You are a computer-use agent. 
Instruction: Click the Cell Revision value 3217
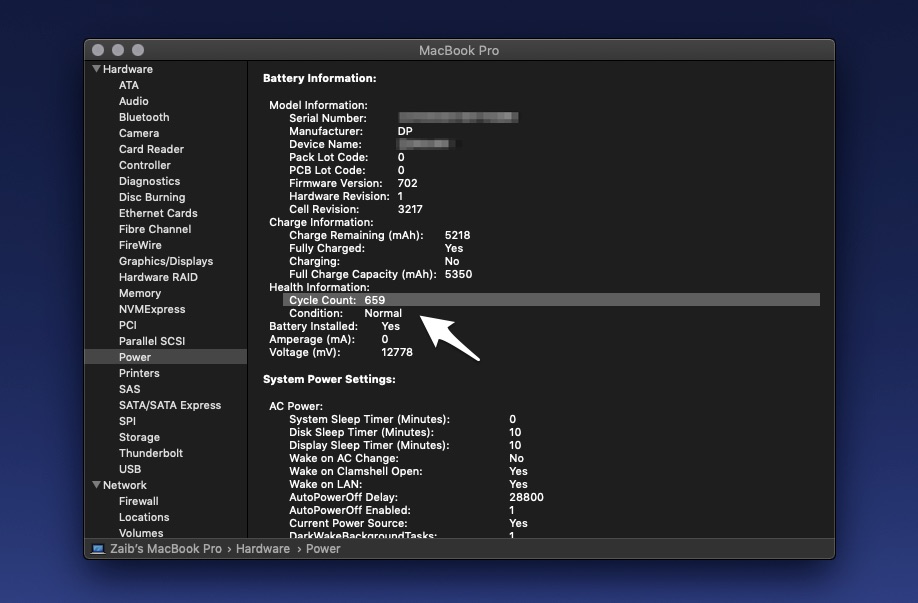410,210
